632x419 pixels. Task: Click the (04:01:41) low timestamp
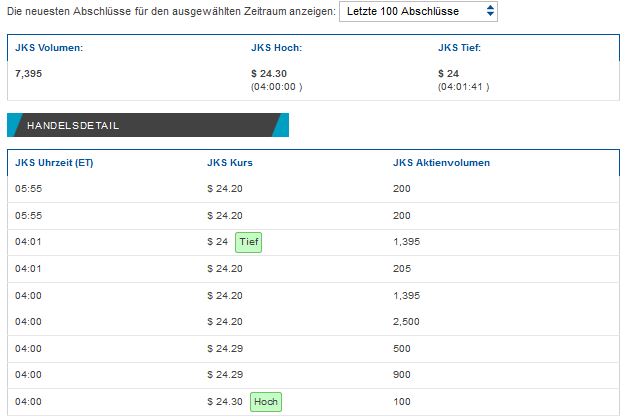pyautogui.click(x=462, y=87)
